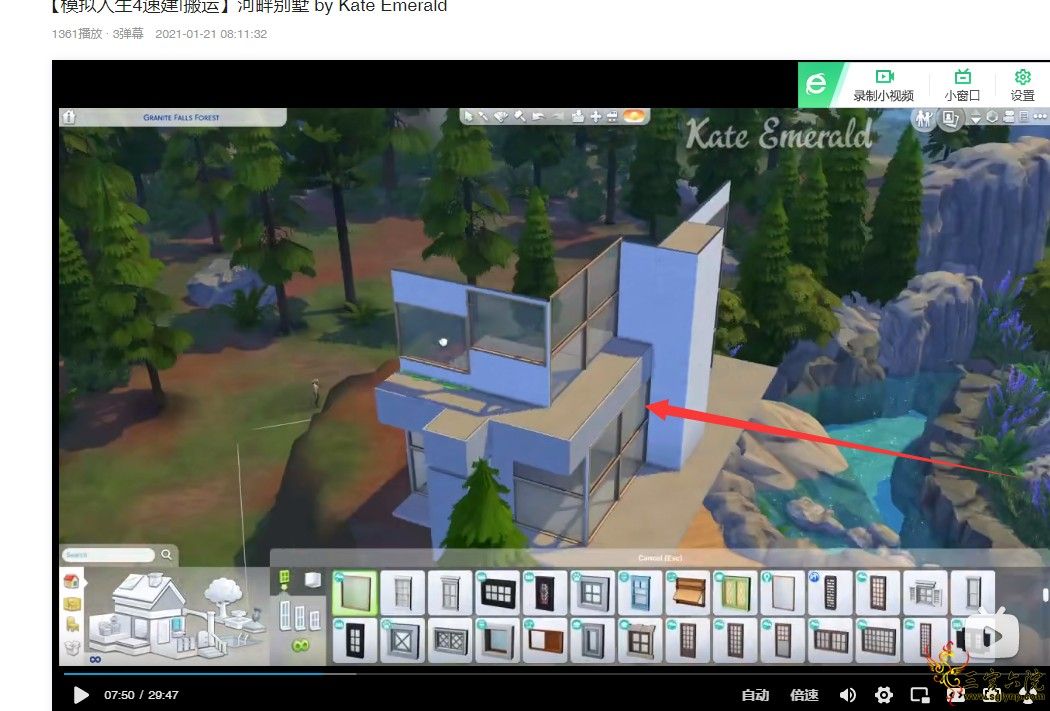Select the arrow Select tool in game toolbar

coord(468,116)
